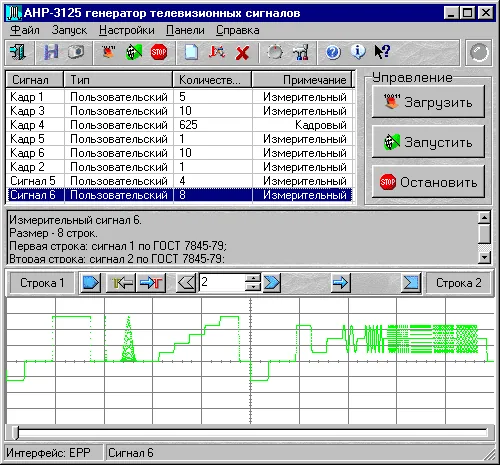
Task: Open the Запуск menu
Action: [x=69, y=30]
